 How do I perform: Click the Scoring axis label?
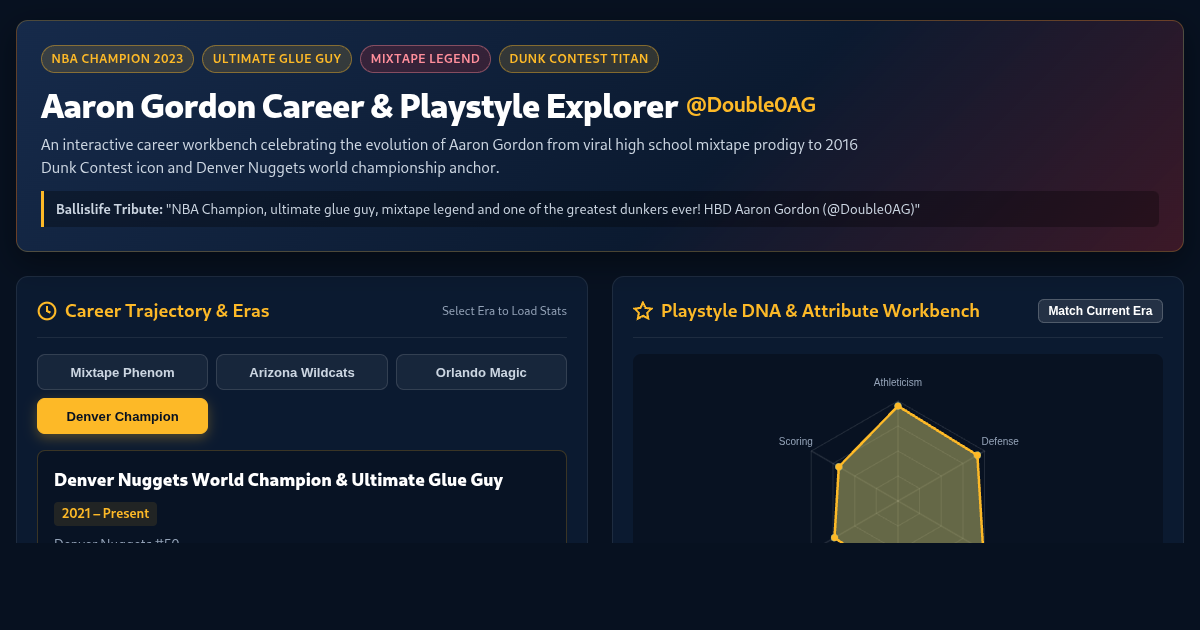click(796, 441)
